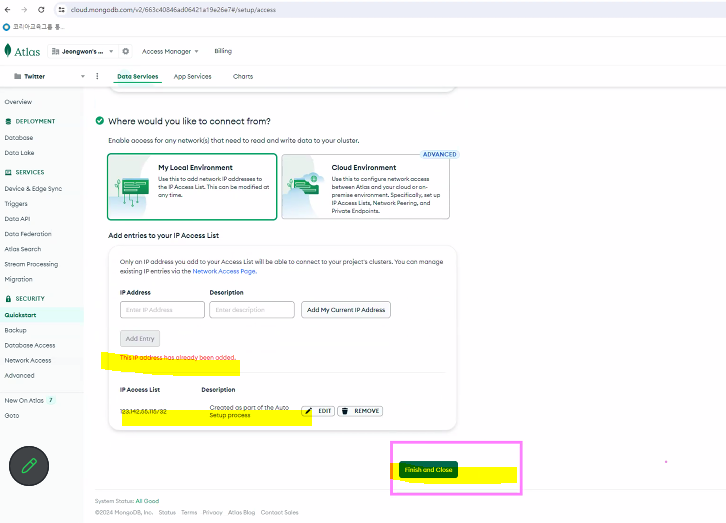Open the Privacy footer link
Image resolution: width=726 pixels, height=523 pixels.
coord(213,513)
